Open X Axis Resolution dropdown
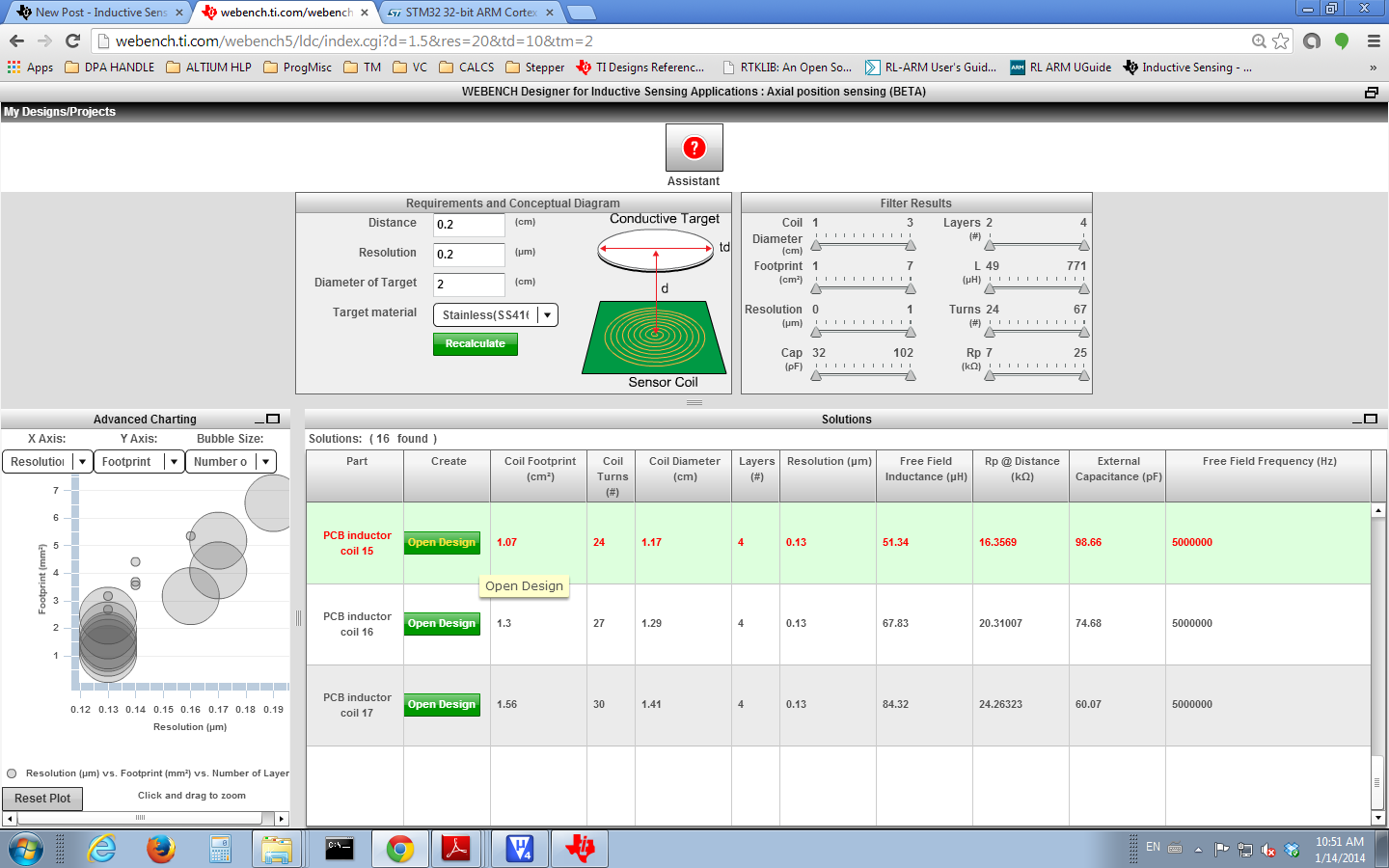The height and width of the screenshot is (868, 1389). point(47,462)
